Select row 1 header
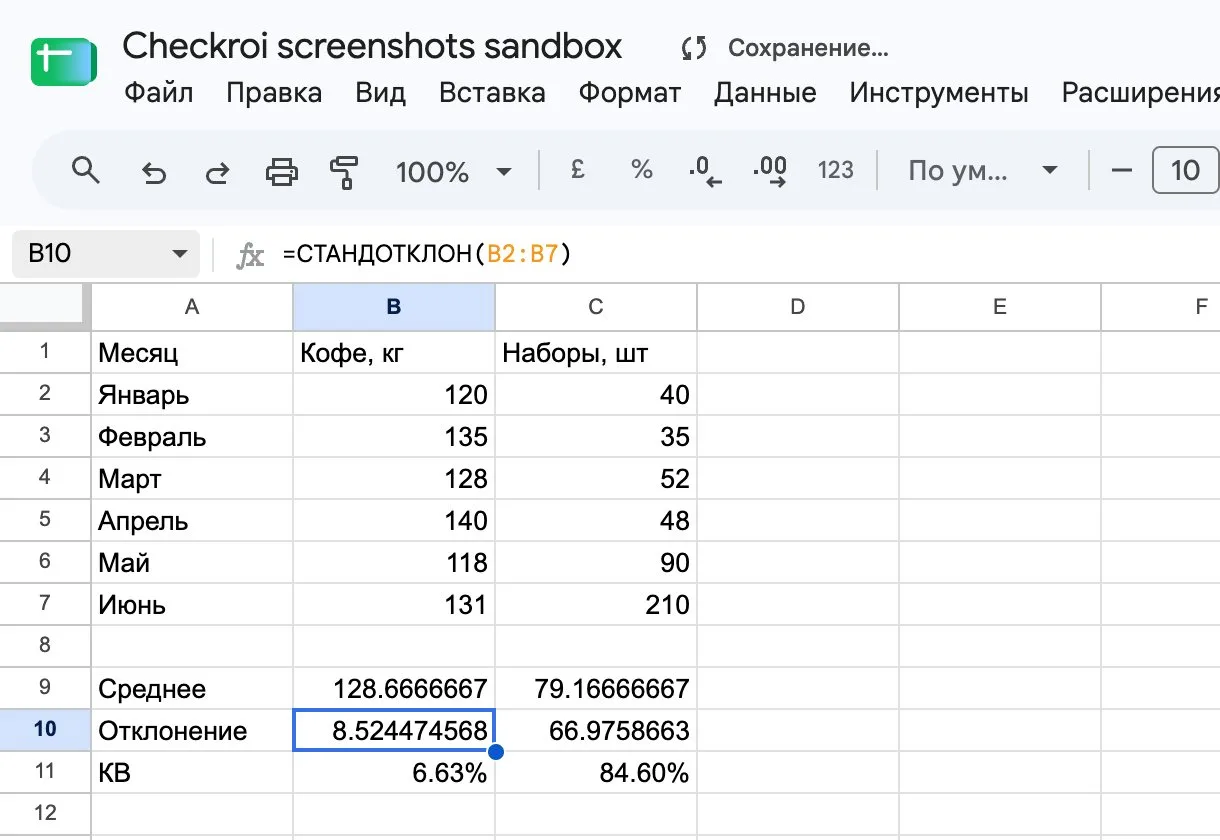The image size is (1220, 840). coord(45,351)
